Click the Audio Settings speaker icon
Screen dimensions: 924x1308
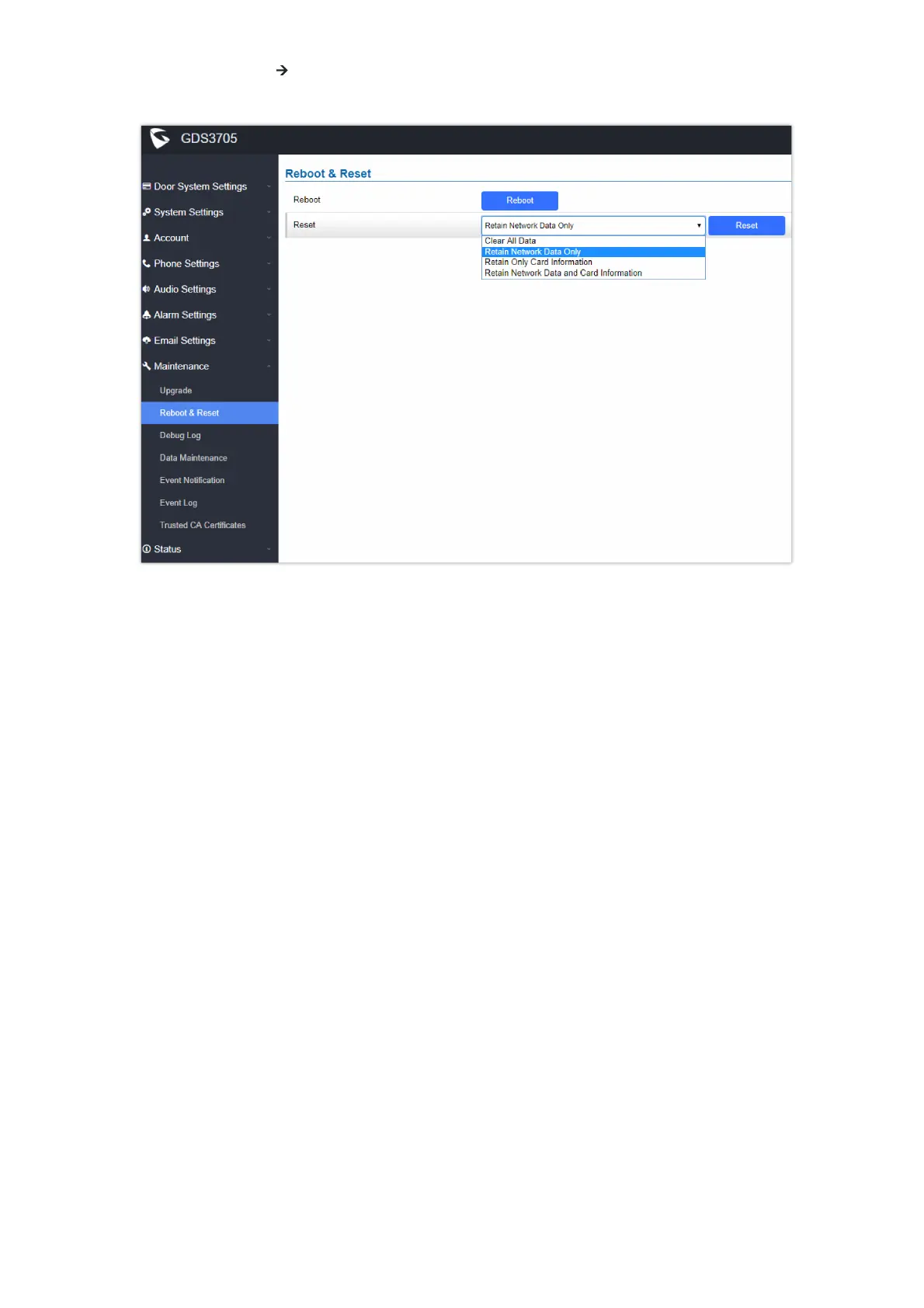coord(147,289)
